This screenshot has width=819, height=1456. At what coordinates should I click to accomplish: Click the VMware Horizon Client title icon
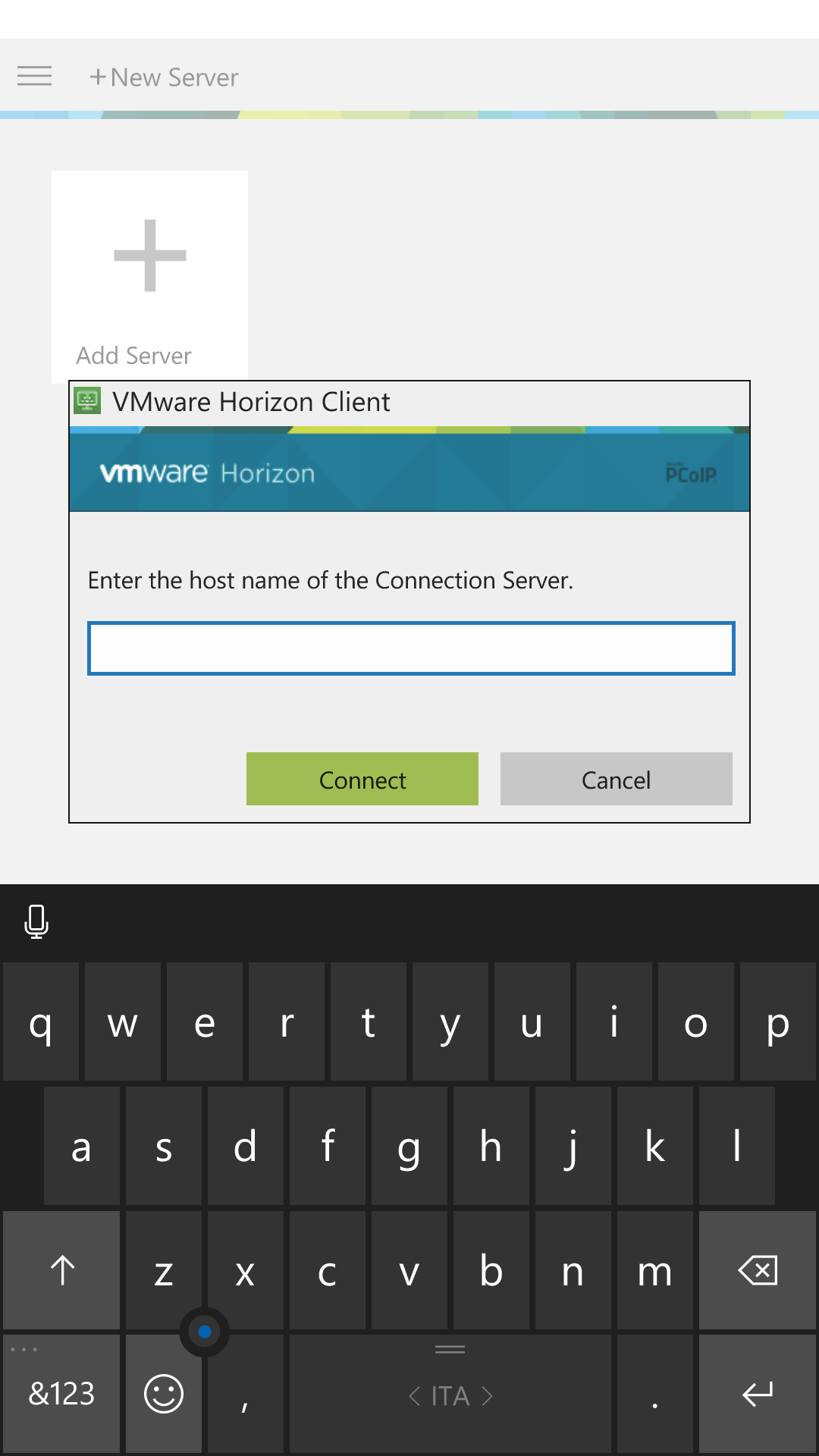click(87, 401)
